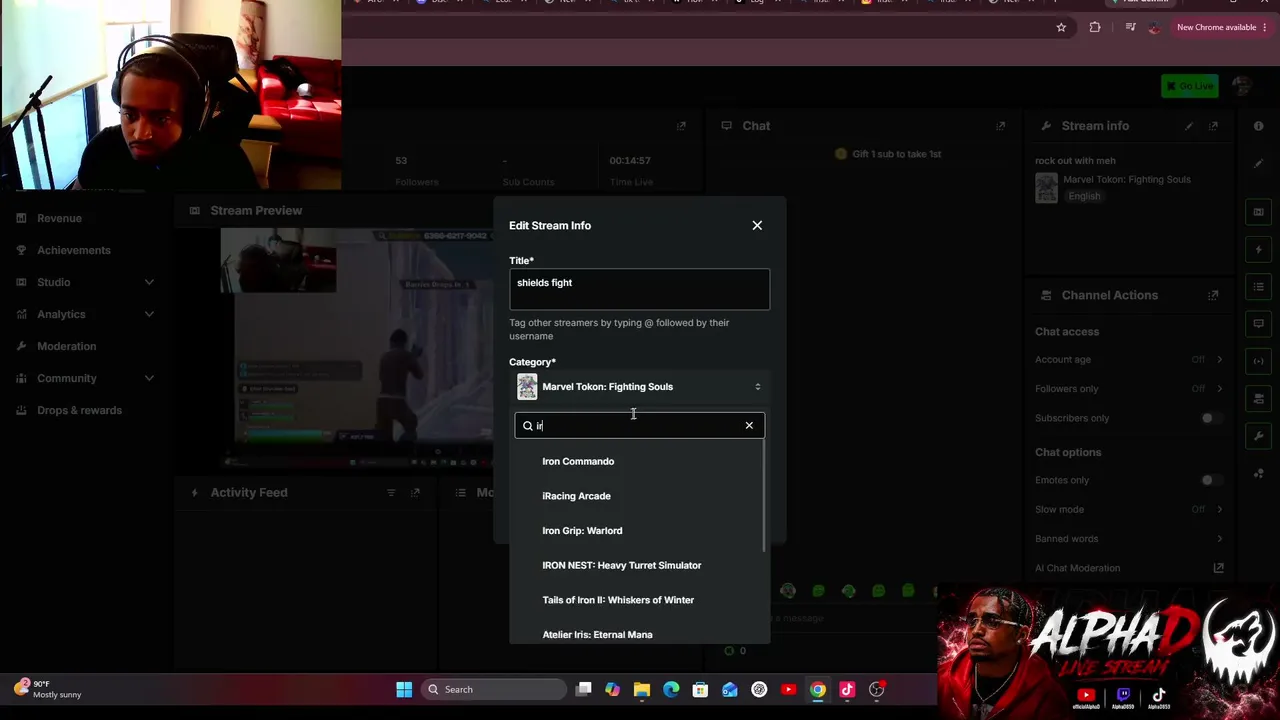Launch Microsoft Edge from the taskbar
Screen dimensions: 1280x720
[671, 689]
